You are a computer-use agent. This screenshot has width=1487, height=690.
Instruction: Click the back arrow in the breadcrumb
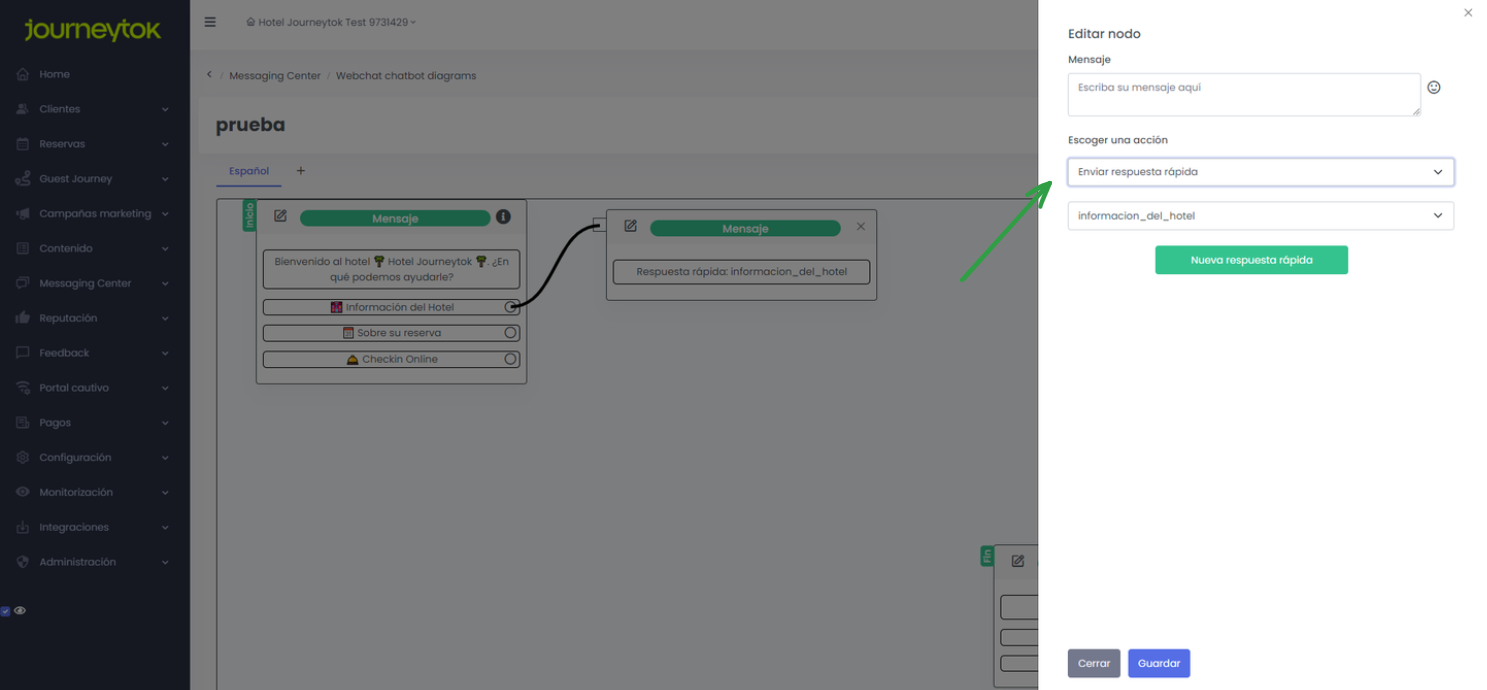click(x=209, y=75)
